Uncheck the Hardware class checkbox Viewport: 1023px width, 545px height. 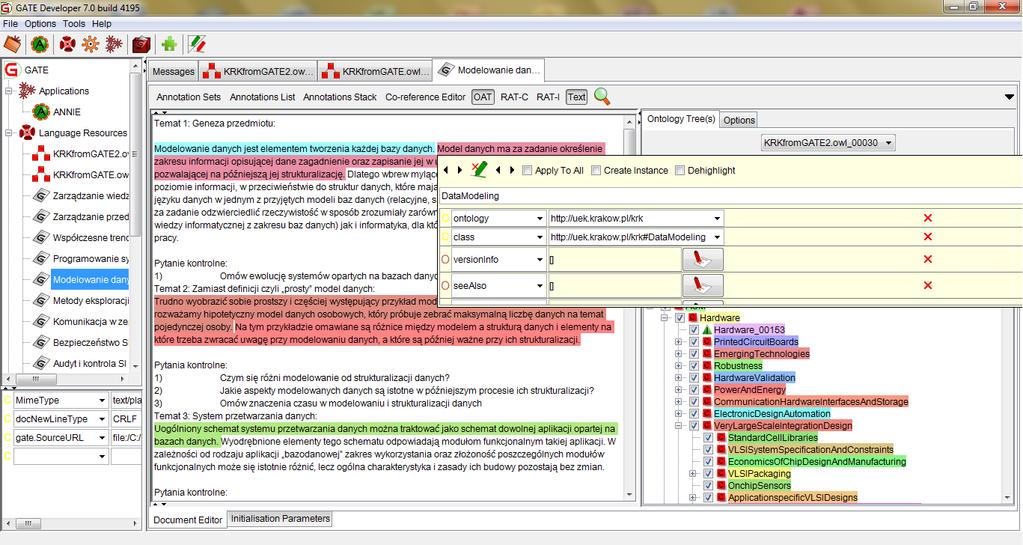[680, 318]
